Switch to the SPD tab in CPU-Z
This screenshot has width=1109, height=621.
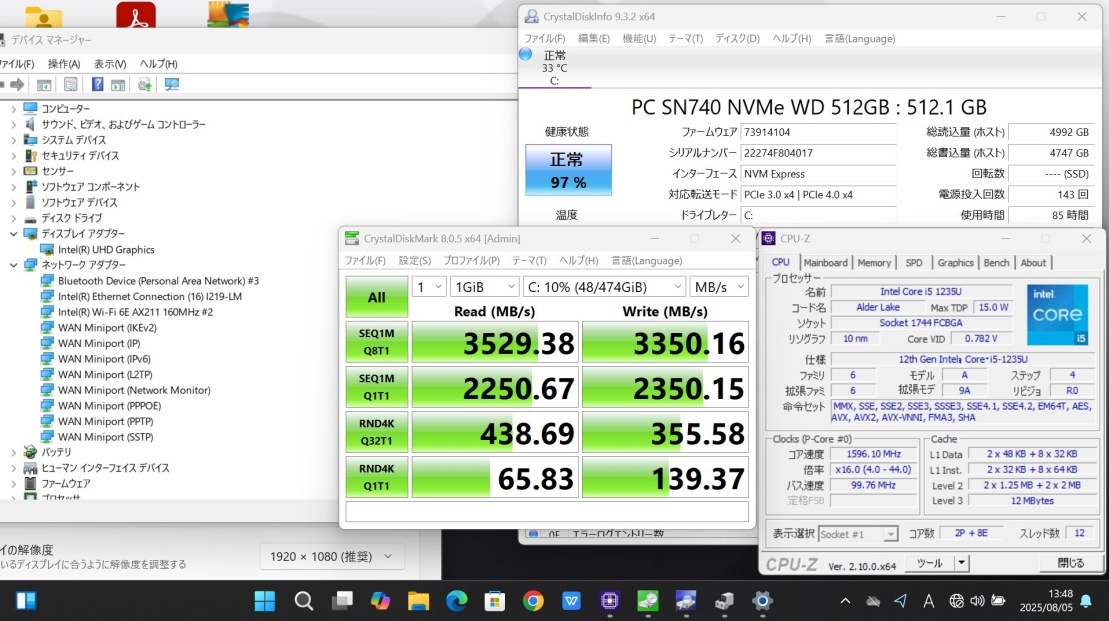[914, 262]
